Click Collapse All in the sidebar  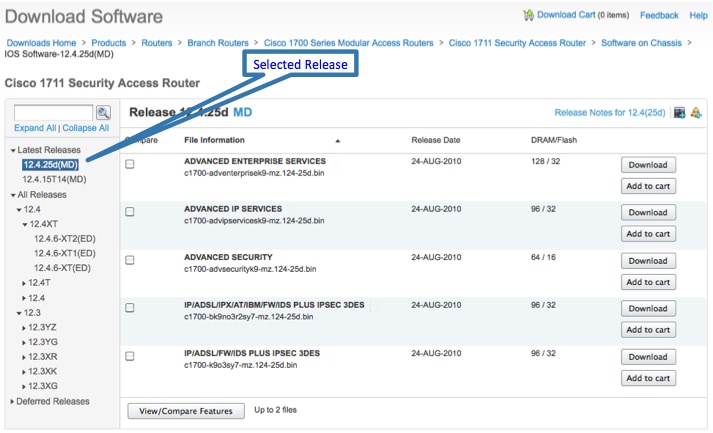(x=85, y=128)
